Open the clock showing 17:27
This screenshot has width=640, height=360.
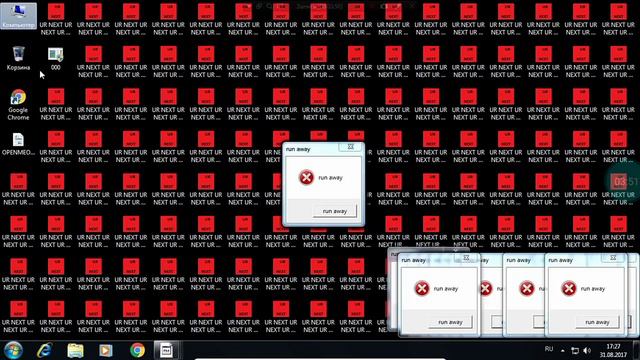pyautogui.click(x=613, y=350)
